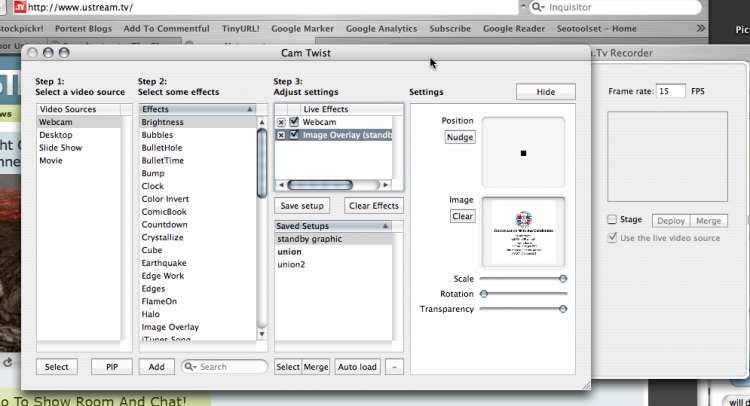
Task: Click the Deploy button in Recorder window
Action: tap(671, 220)
